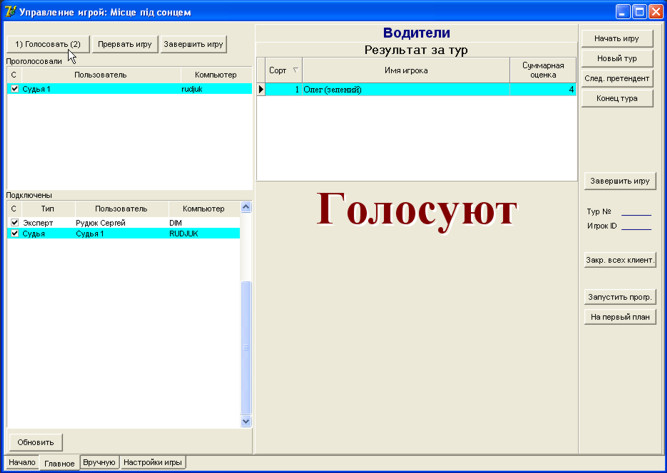667x473 pixels.
Task: Switch to the Начало tab
Action: (x=21, y=463)
